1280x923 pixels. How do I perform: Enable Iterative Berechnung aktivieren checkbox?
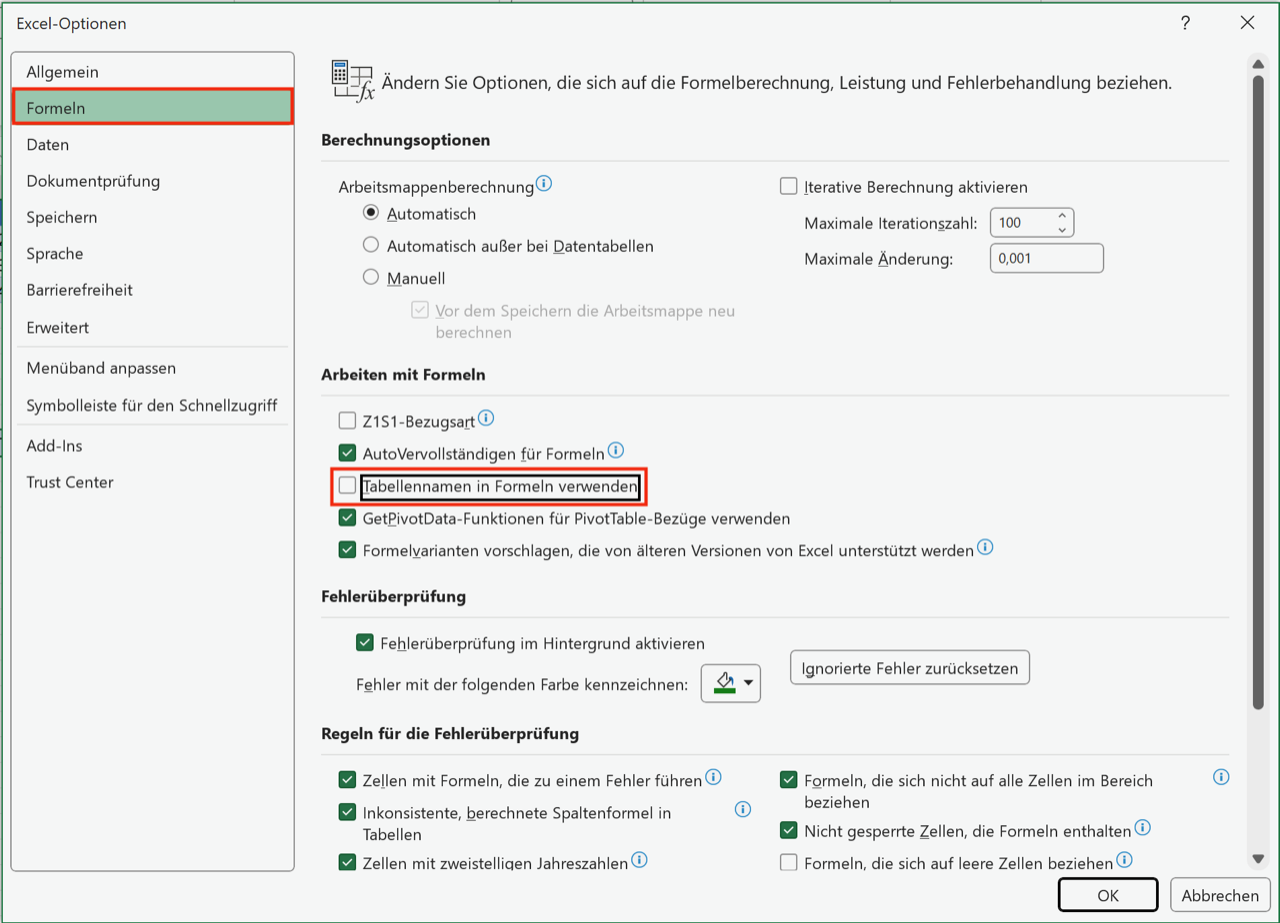788,186
